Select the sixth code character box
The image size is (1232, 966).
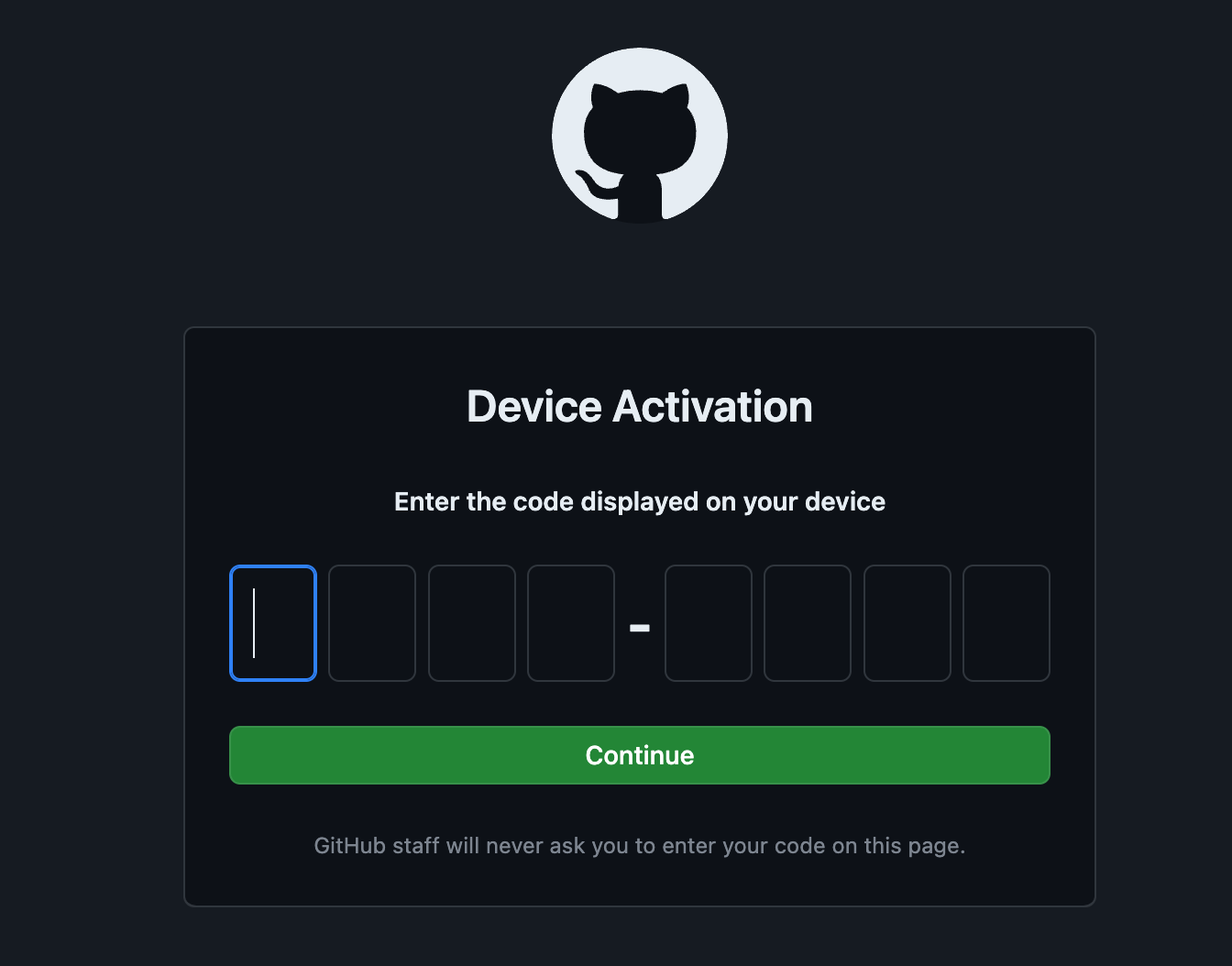808,623
